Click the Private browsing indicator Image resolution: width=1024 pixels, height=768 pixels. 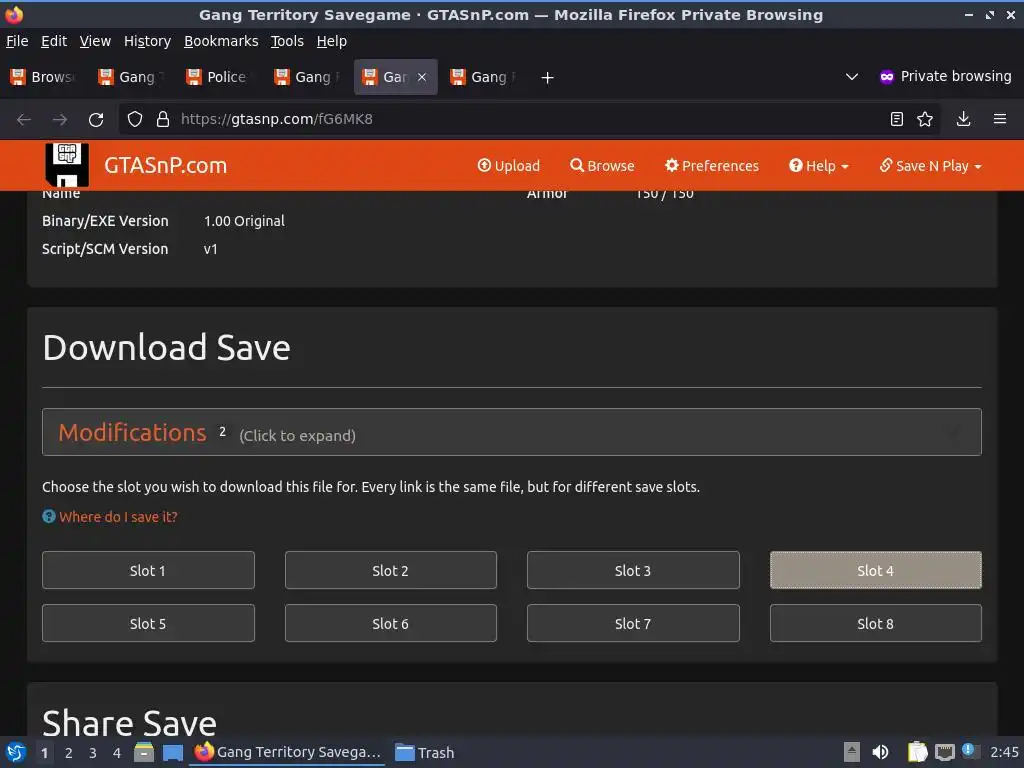click(945, 76)
